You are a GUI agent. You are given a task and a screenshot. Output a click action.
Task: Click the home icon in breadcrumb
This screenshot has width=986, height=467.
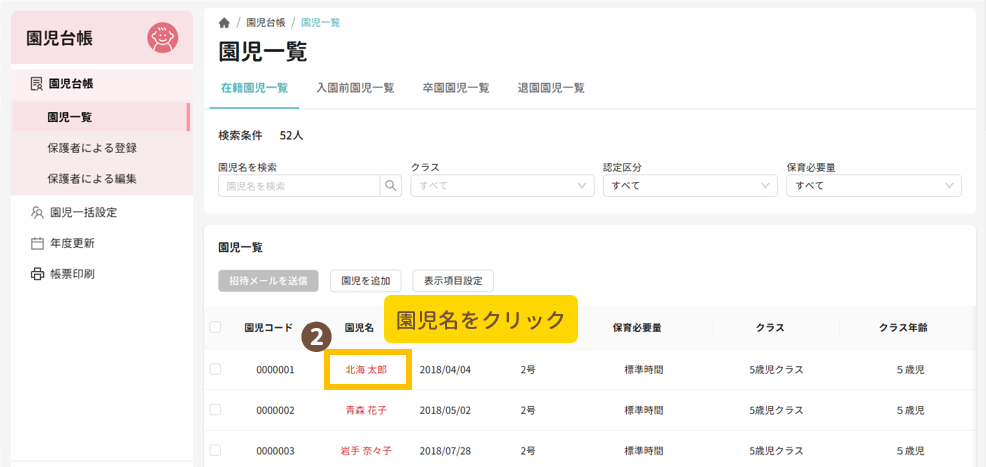click(x=224, y=22)
